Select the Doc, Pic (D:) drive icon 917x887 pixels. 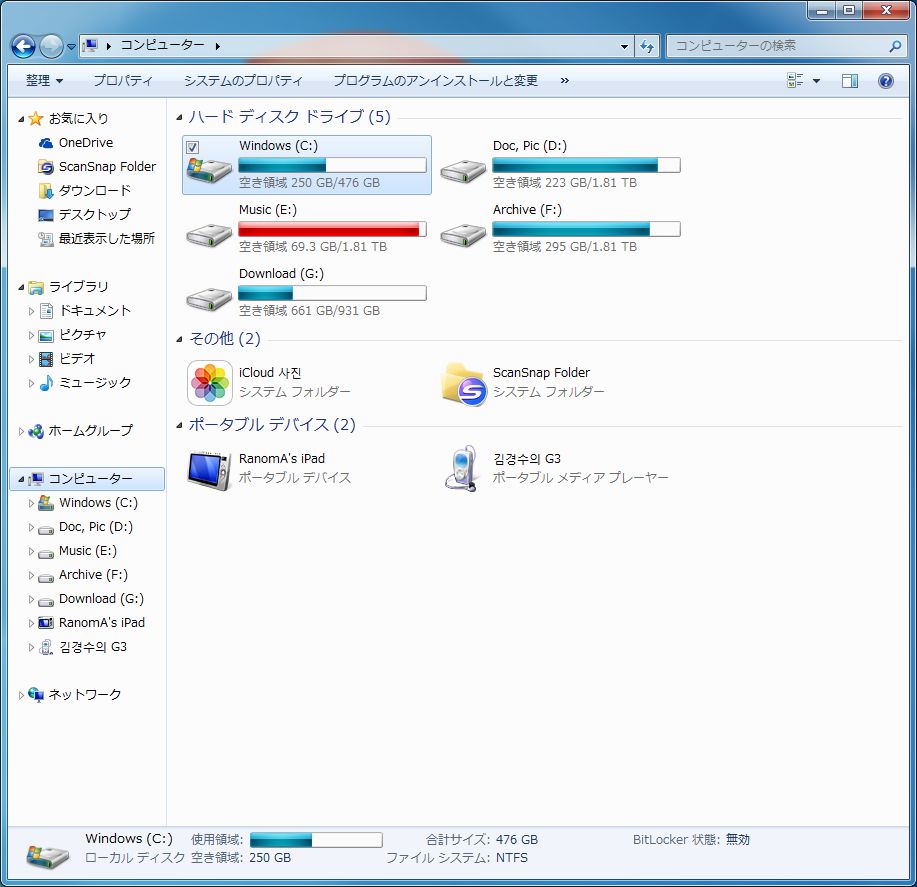coord(463,171)
